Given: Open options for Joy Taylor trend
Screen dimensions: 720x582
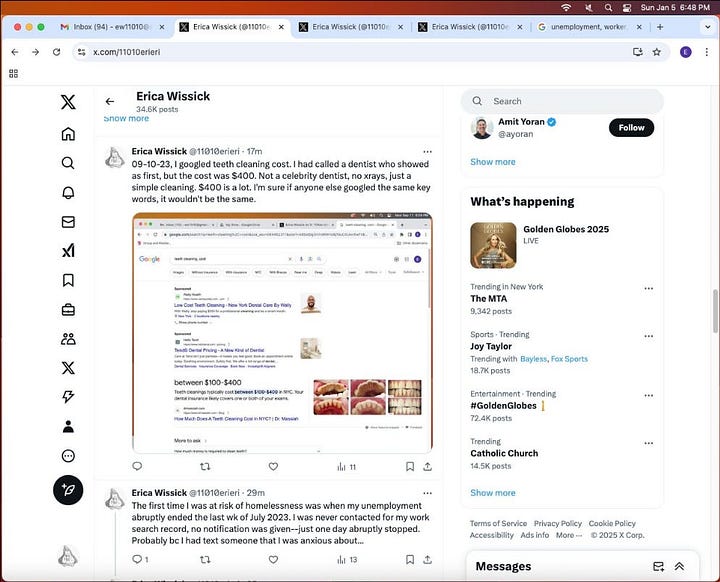Looking at the screenshot, I should click(x=648, y=336).
